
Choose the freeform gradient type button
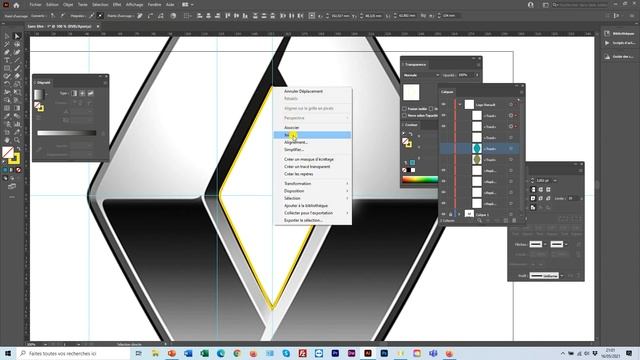[91, 93]
